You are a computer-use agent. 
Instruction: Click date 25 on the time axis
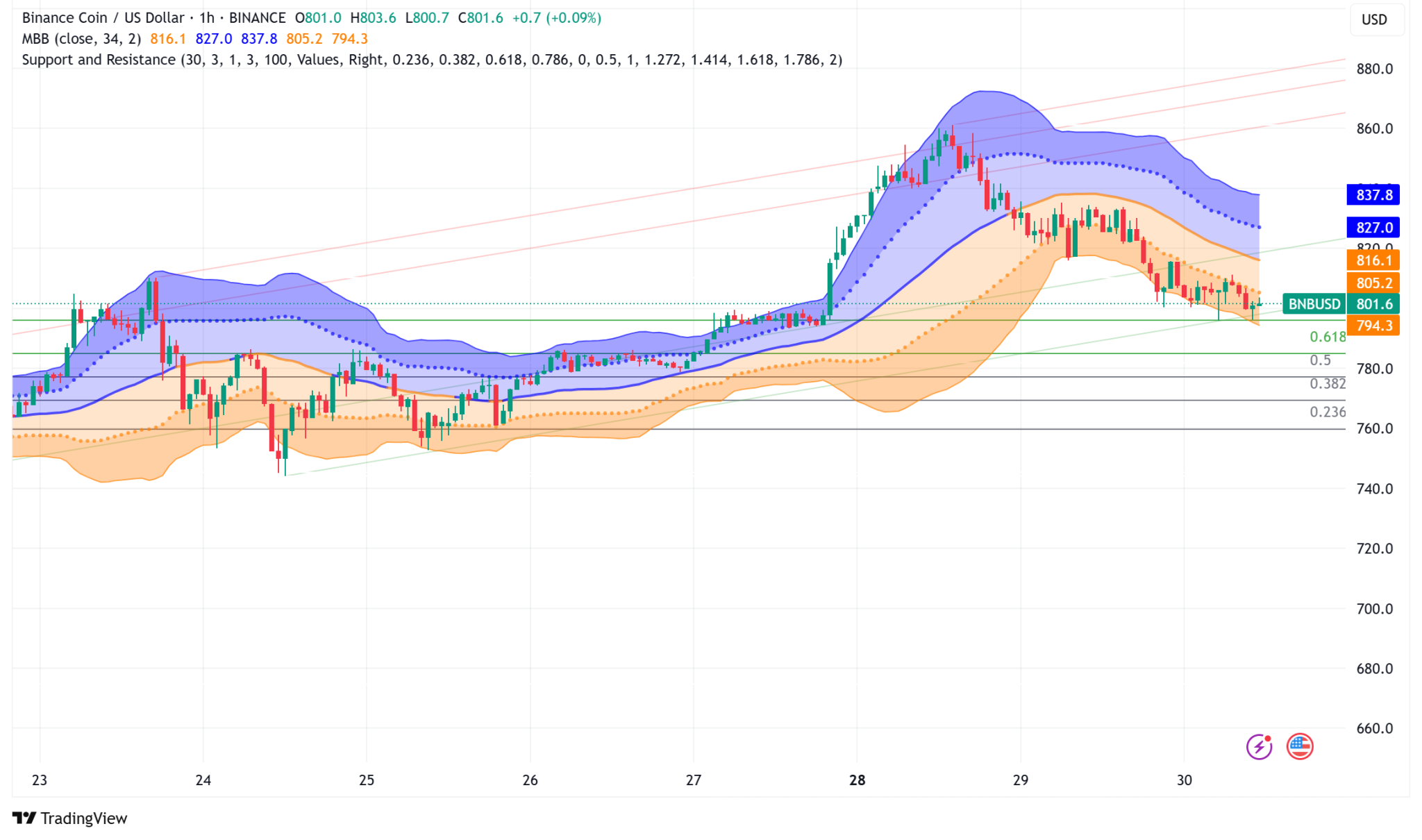pyautogui.click(x=367, y=780)
